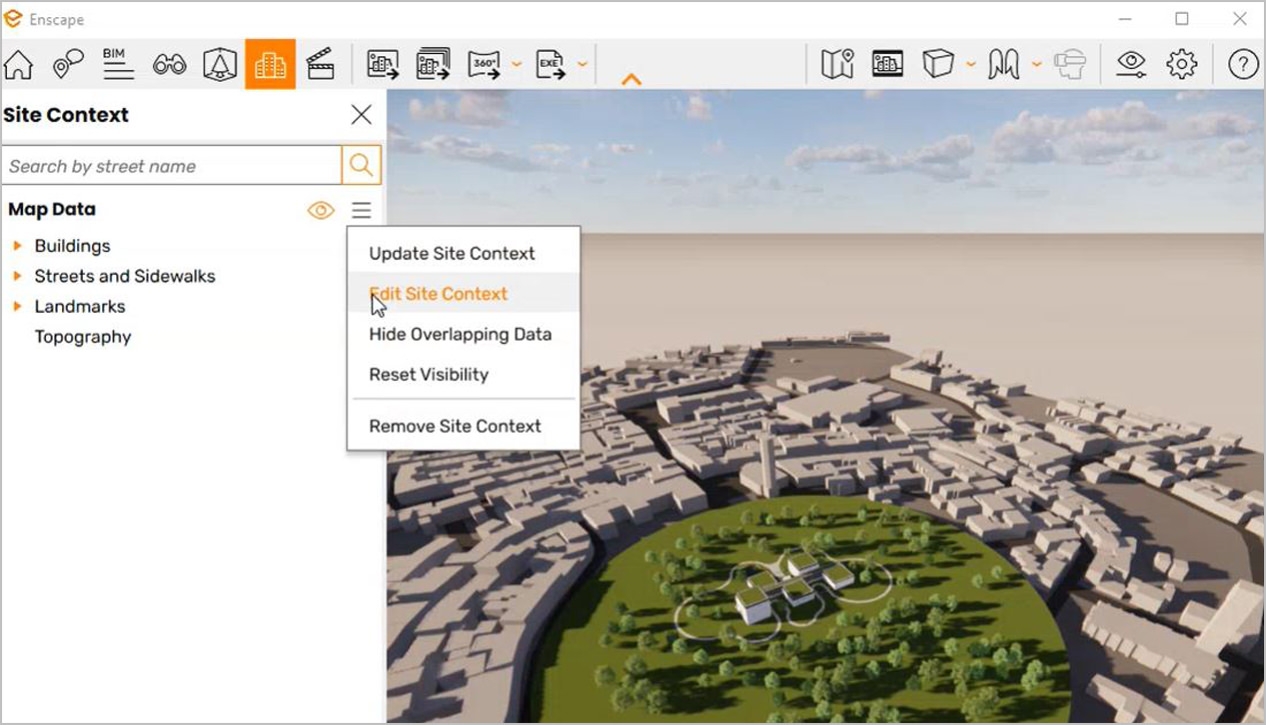Select Edit Site Context from the menu
Image resolution: width=1266 pixels, height=725 pixels.
click(438, 293)
